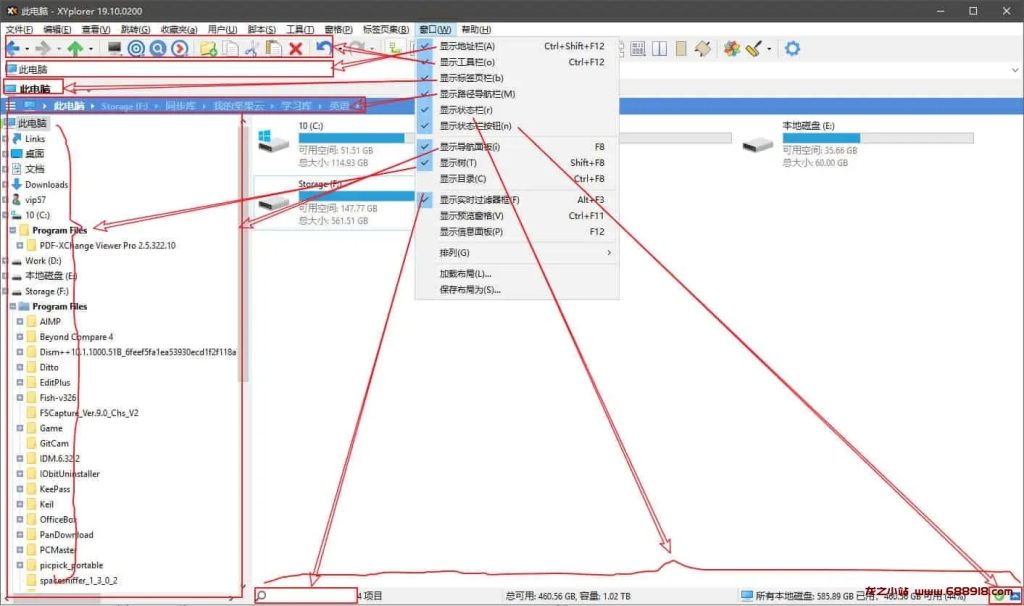1024x606 pixels.
Task: Click the computer icon in breadcrumb bar
Action: pyautogui.click(x=29, y=106)
